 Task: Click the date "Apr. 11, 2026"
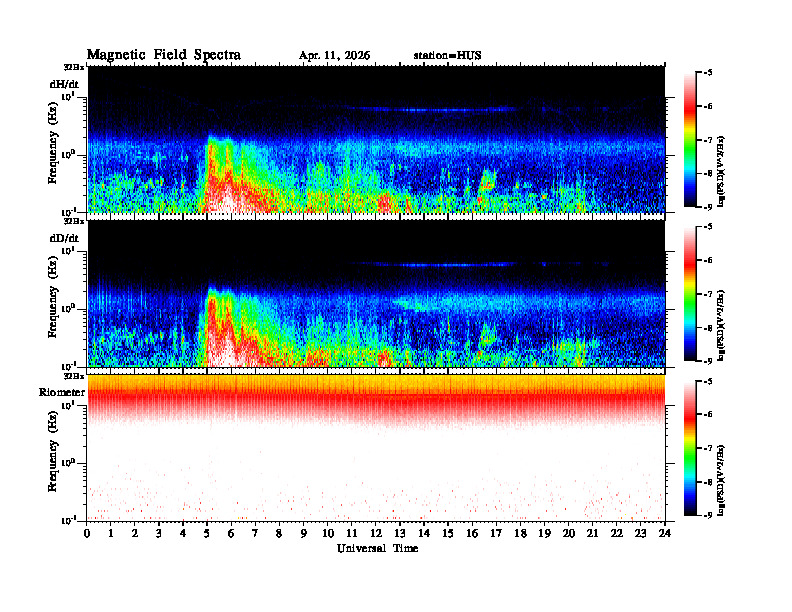pos(334,56)
